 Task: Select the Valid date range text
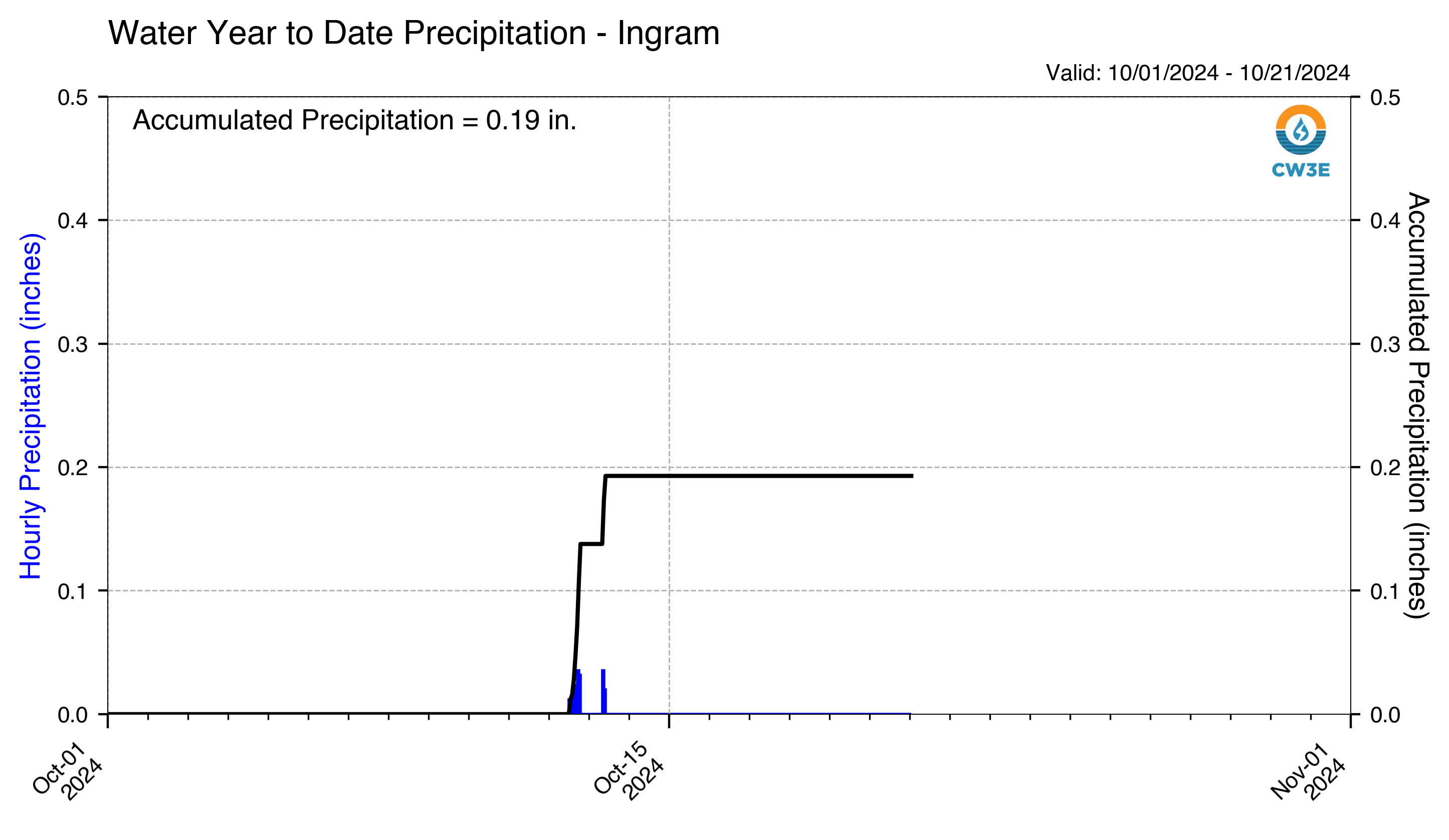pyautogui.click(x=1198, y=73)
